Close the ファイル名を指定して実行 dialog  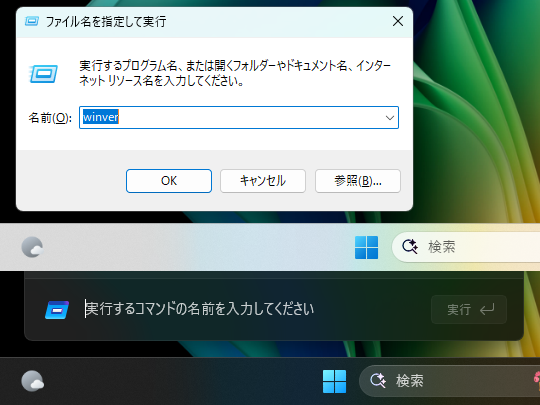[x=398, y=21]
